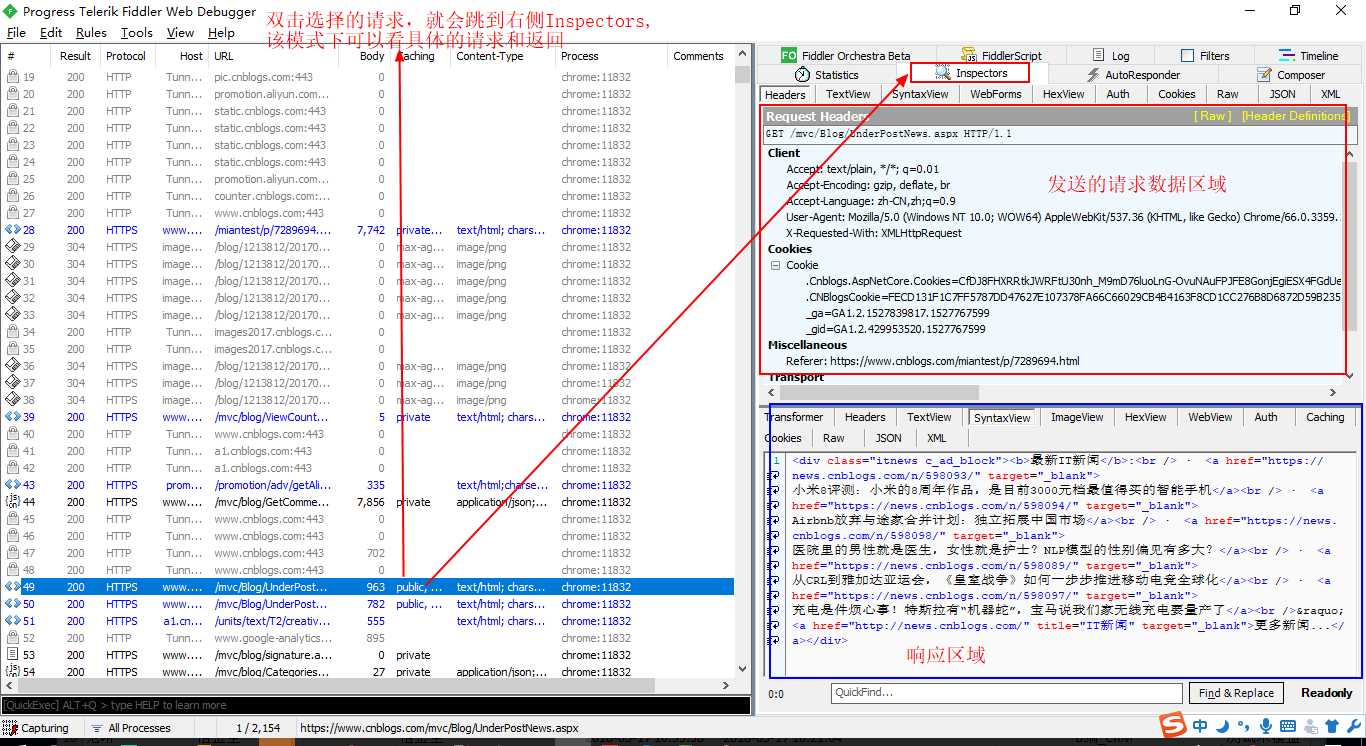Click the request headers scroll right arrow
Viewport: 1366px width, 746px height.
point(1332,393)
